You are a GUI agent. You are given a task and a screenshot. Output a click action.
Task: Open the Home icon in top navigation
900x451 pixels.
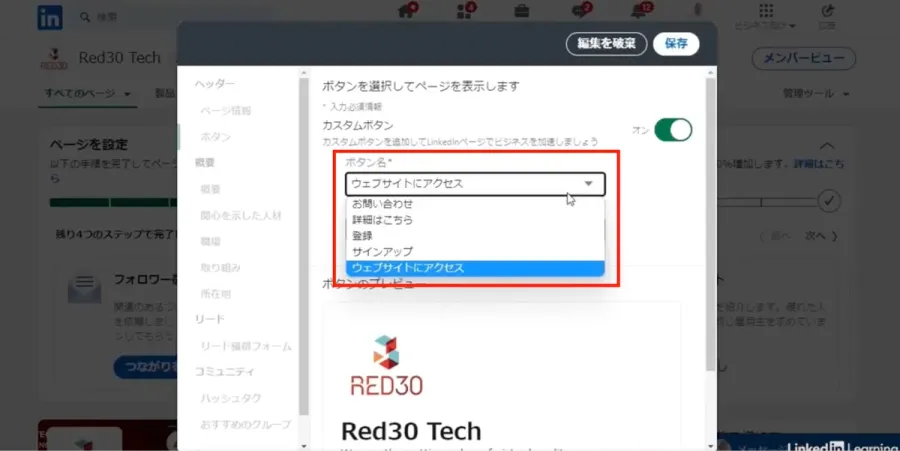(x=406, y=10)
